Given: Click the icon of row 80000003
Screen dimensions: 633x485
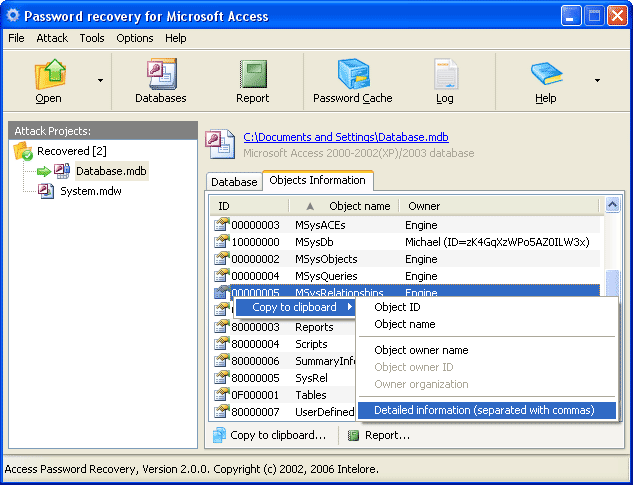Looking at the screenshot, I should (x=221, y=326).
